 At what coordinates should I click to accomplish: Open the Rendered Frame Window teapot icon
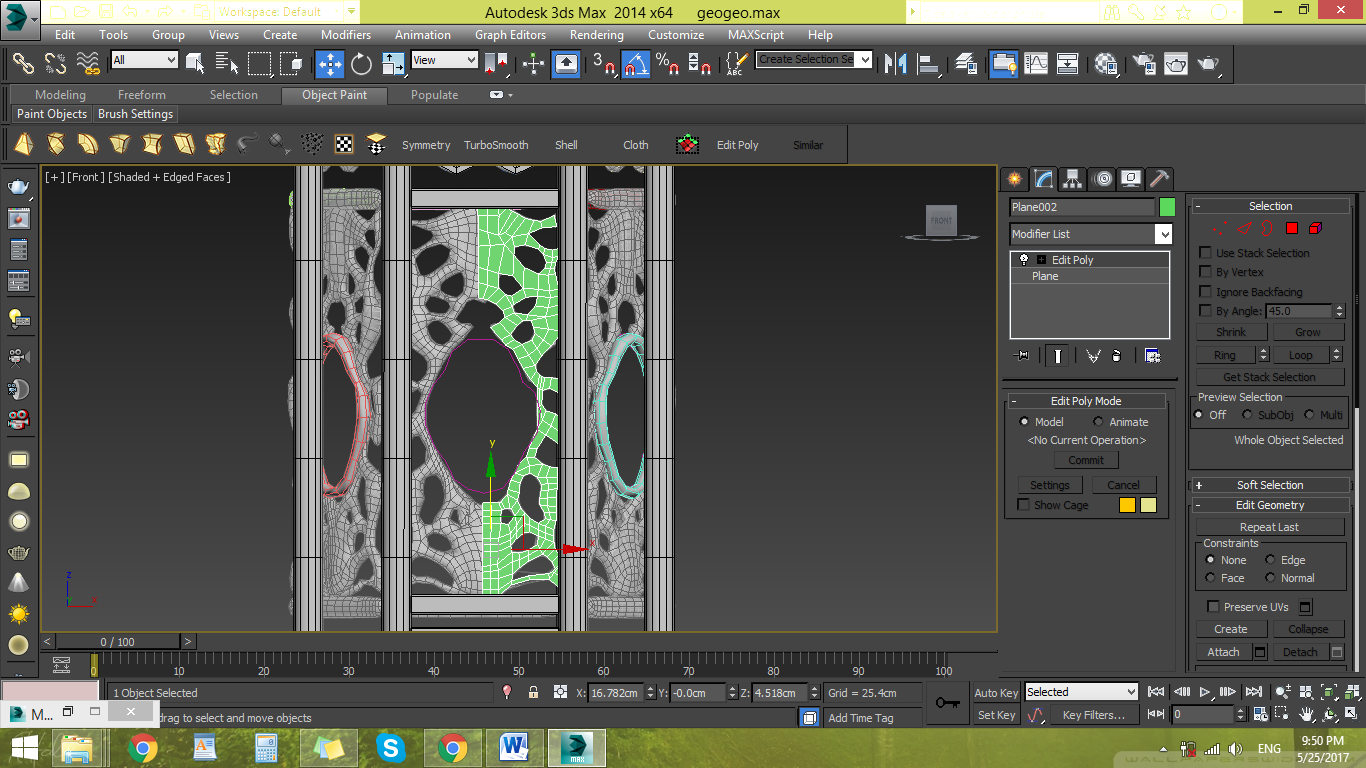(x=1175, y=64)
